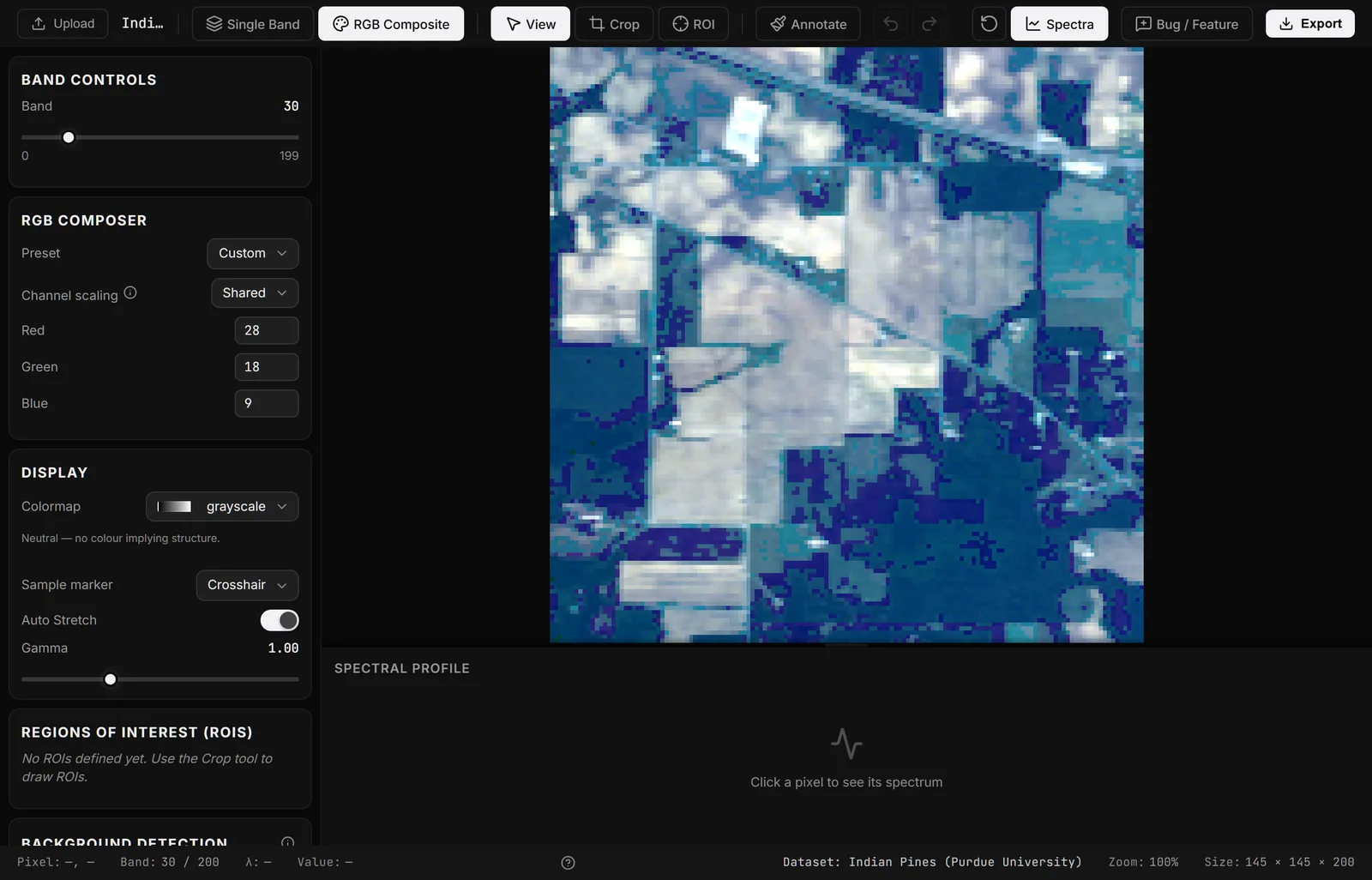Activate the View tool
The image size is (1372, 880).
[531, 24]
